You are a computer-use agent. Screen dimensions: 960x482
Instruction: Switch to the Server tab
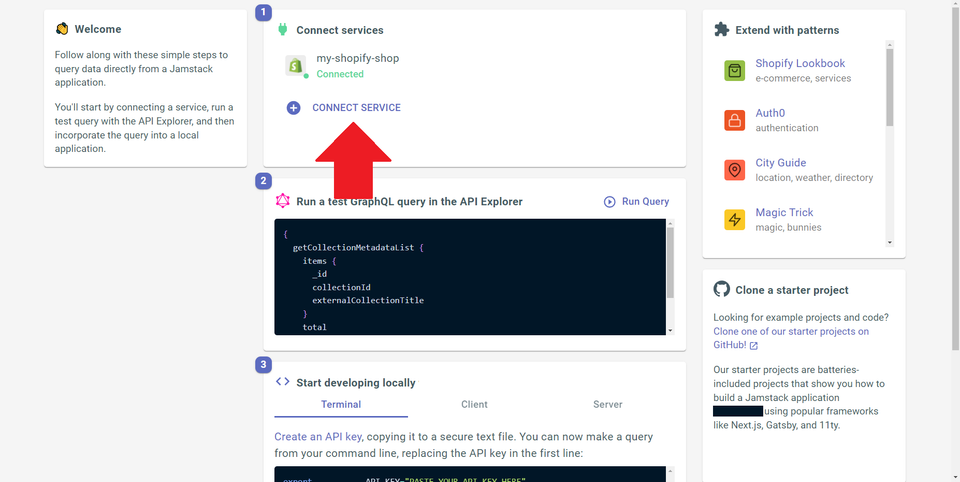[x=607, y=405]
